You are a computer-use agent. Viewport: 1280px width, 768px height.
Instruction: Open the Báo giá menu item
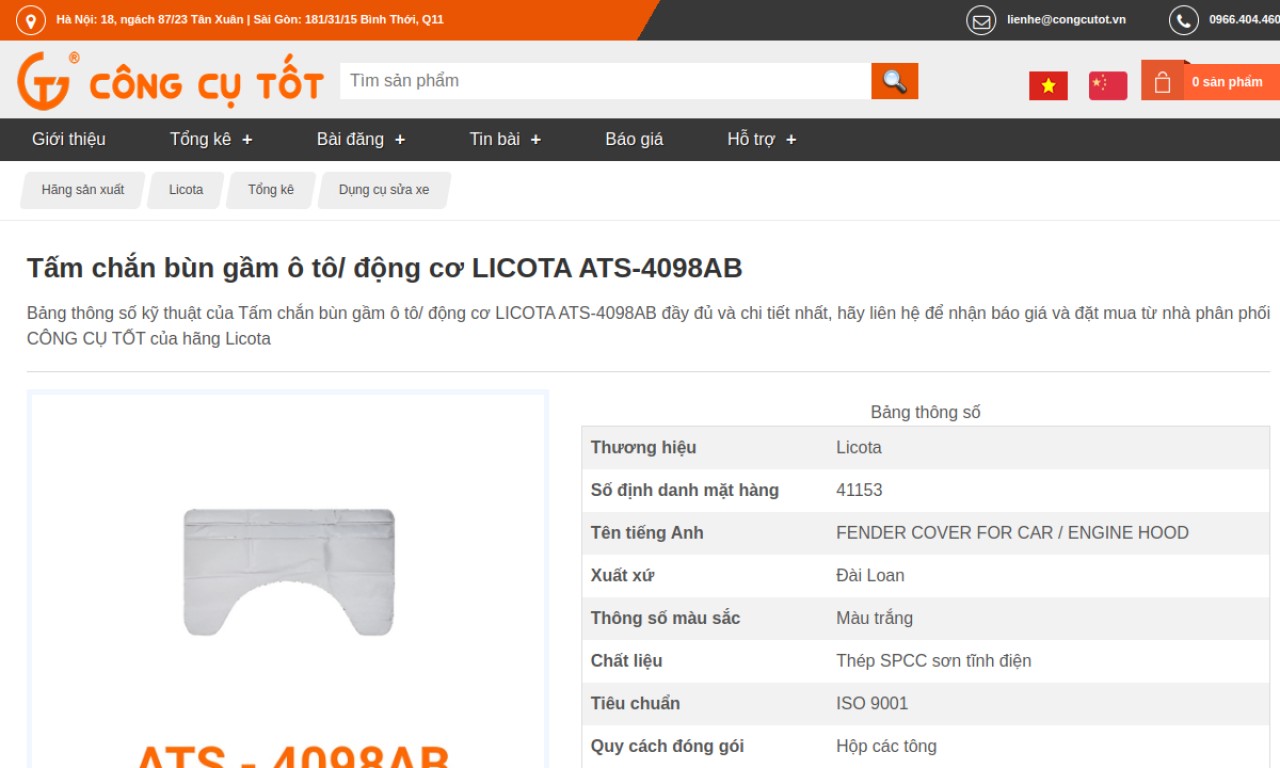pyautogui.click(x=634, y=139)
